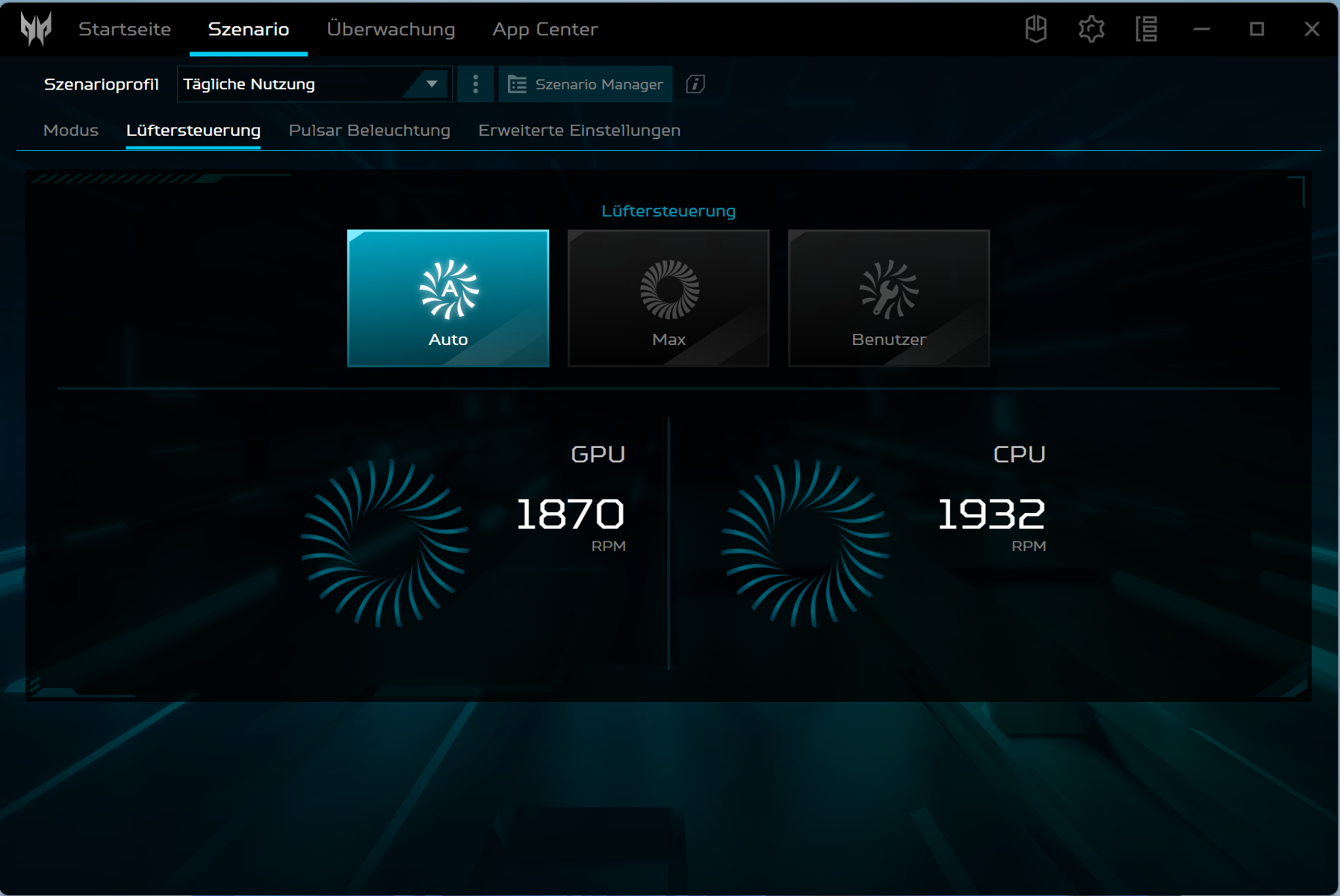
Task: Open settings via the gear icon
Action: click(1091, 29)
